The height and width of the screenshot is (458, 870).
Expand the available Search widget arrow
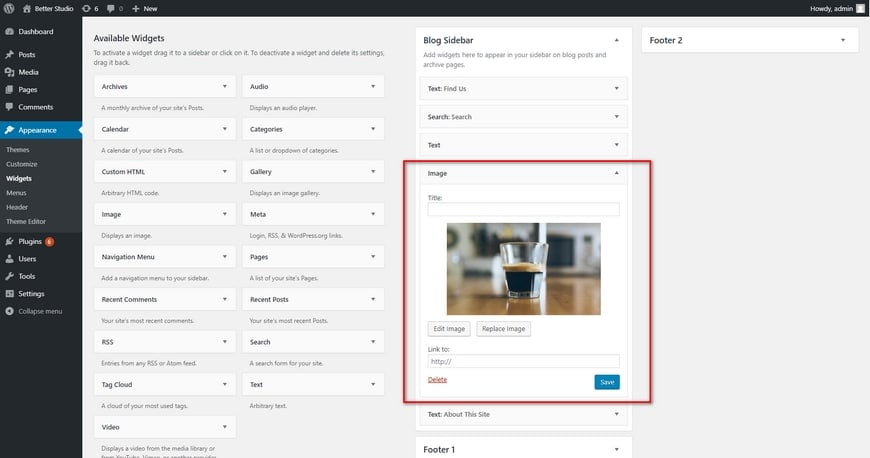[373, 342]
